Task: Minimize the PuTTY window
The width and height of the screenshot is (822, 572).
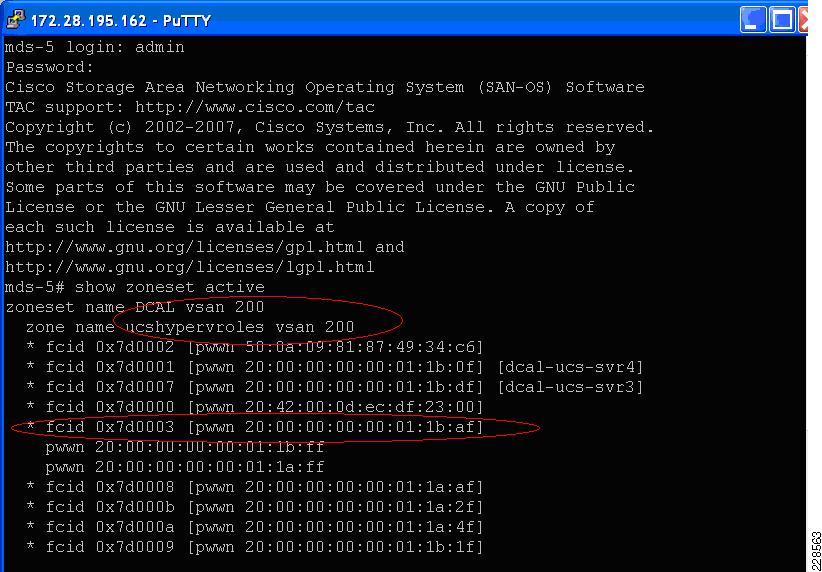Action: click(x=753, y=19)
